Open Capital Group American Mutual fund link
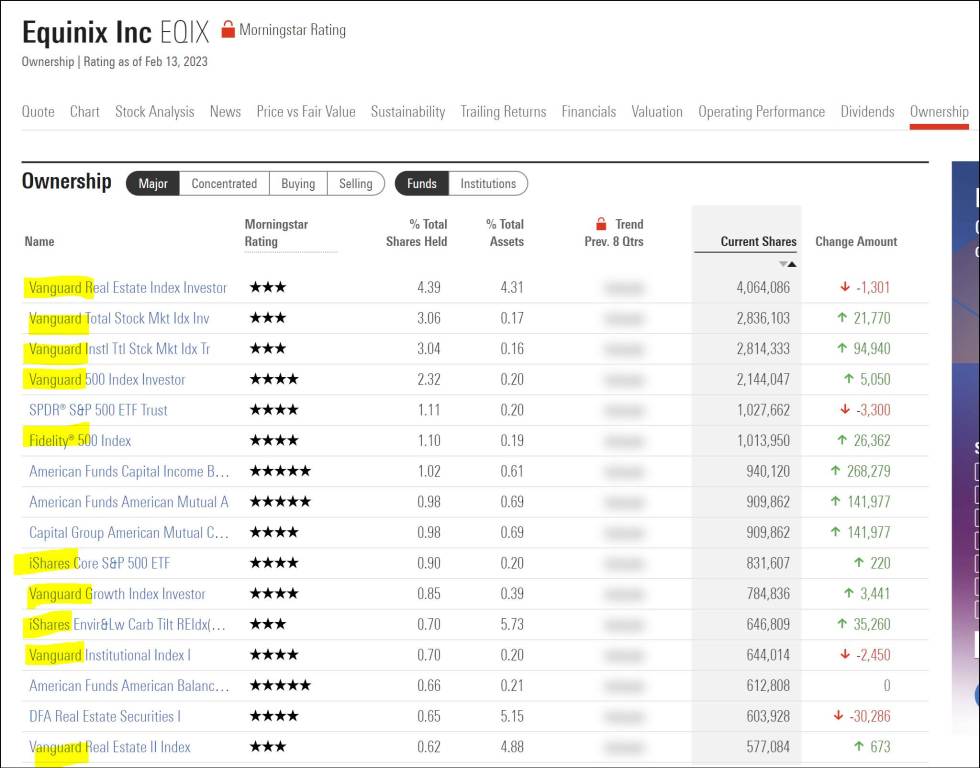The height and width of the screenshot is (768, 980). (x=129, y=533)
